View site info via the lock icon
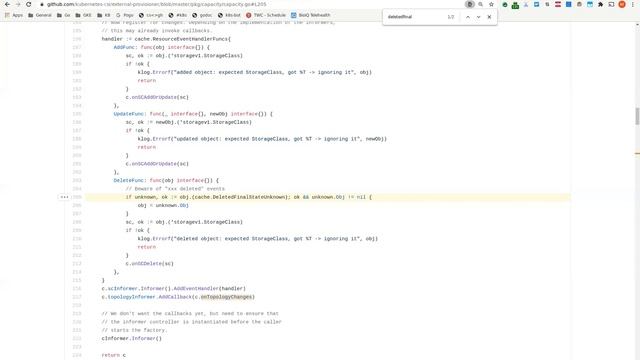The height and width of the screenshot is (360, 640). (42, 4)
